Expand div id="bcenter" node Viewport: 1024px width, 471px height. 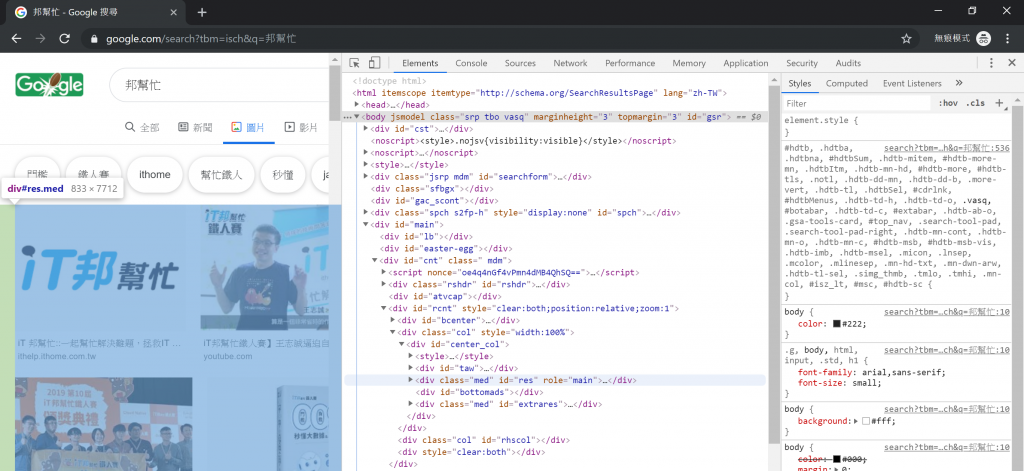(393, 320)
